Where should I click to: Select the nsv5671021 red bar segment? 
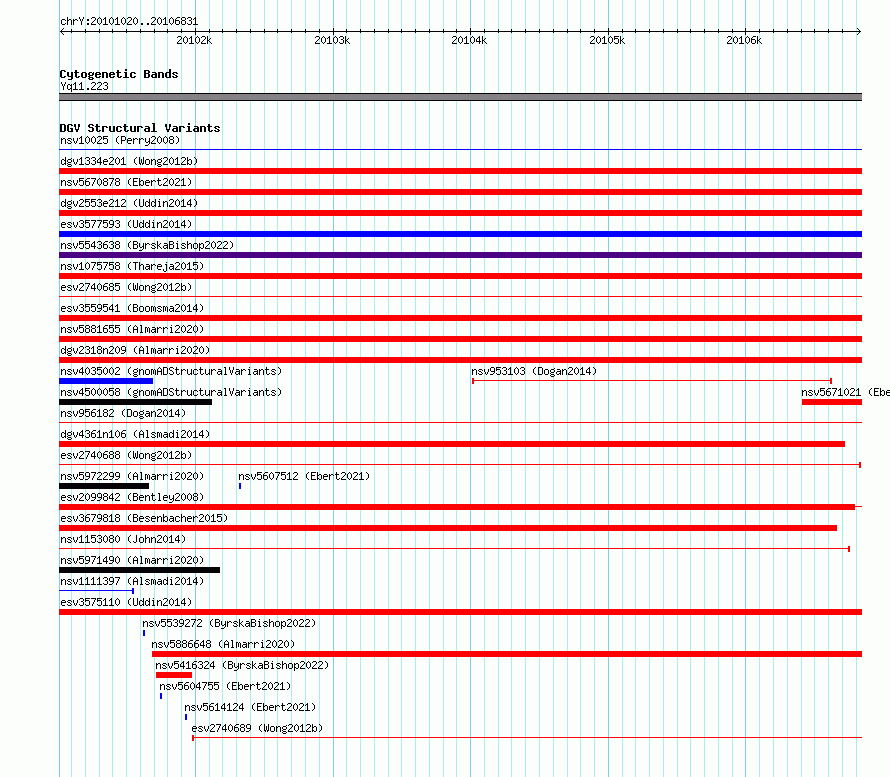(x=832, y=402)
